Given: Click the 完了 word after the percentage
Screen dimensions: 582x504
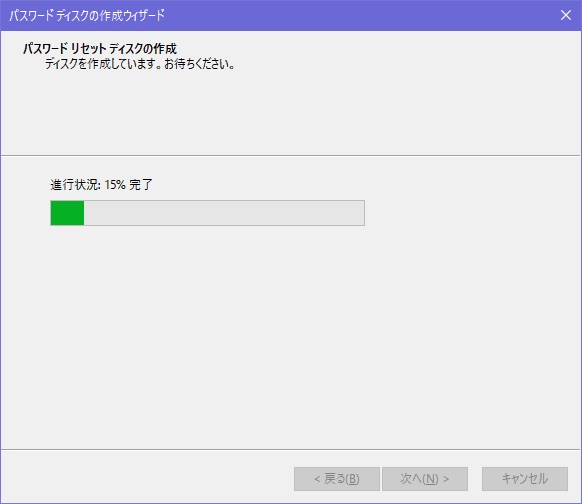Looking at the screenshot, I should 141,184.
